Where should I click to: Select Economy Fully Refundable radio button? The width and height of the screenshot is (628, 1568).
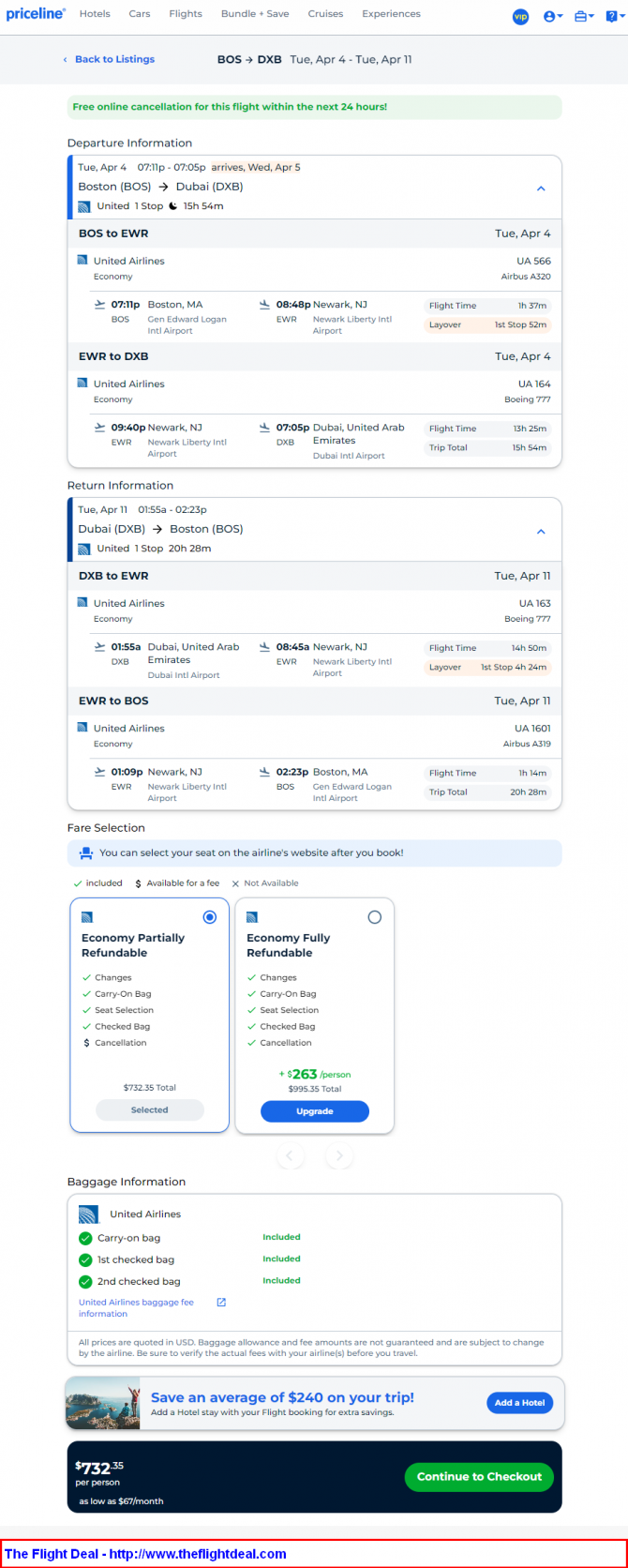(375, 917)
